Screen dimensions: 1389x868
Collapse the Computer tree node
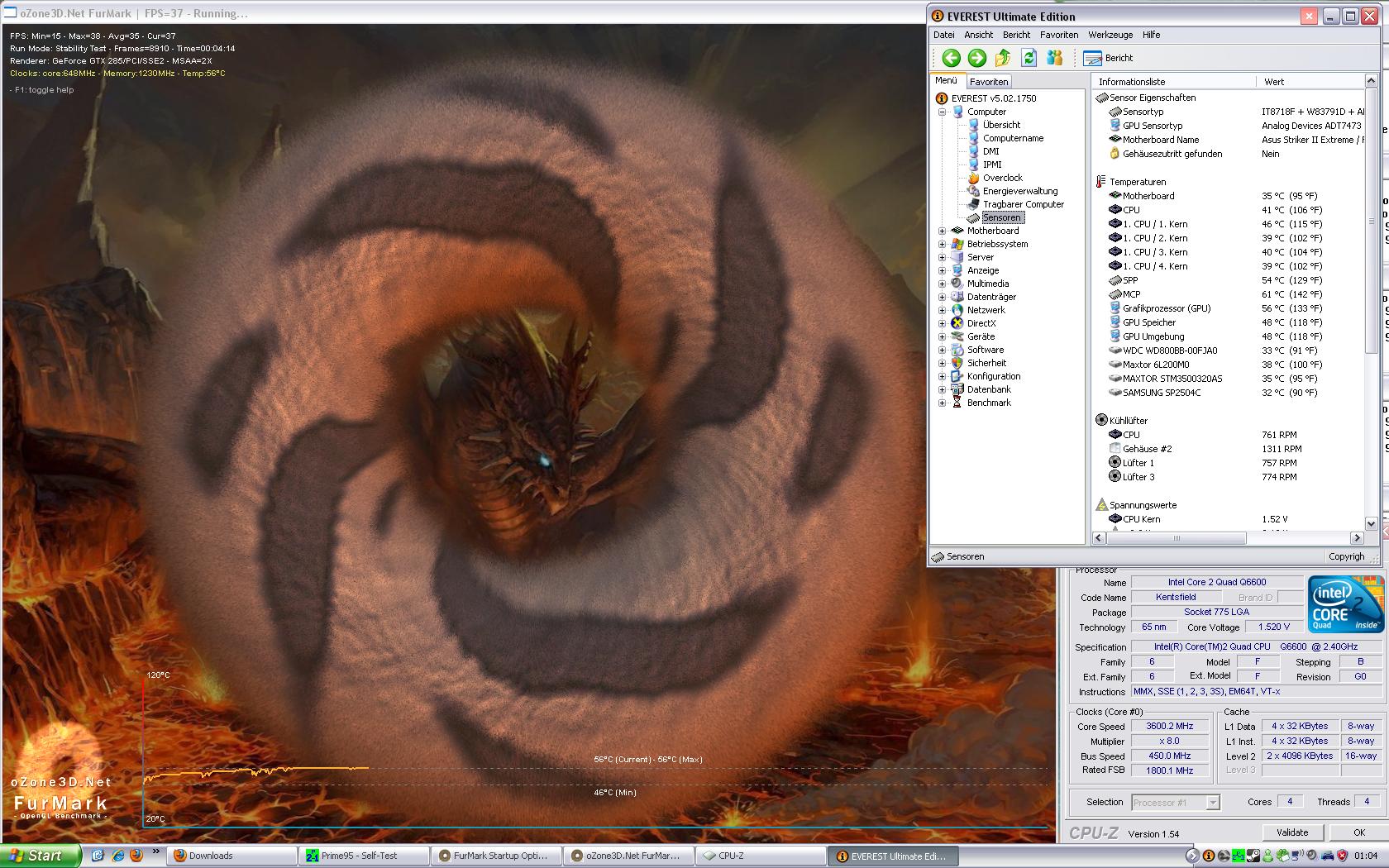click(x=942, y=112)
